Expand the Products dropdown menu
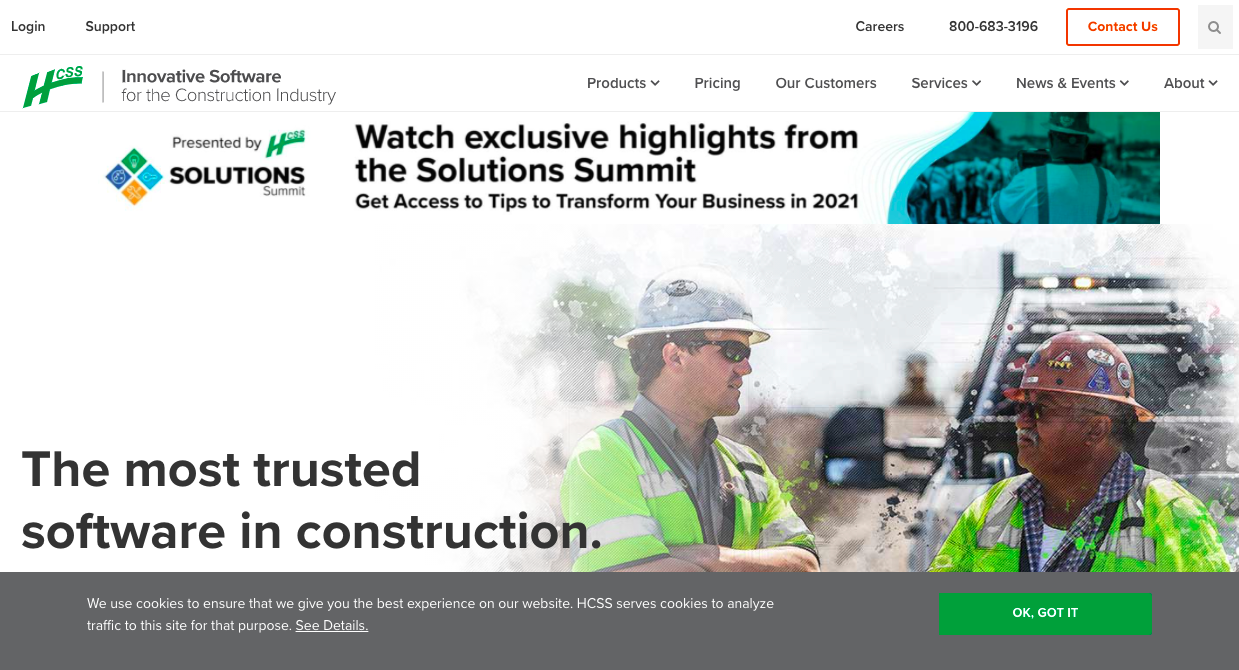This screenshot has width=1239, height=670. 623,83
